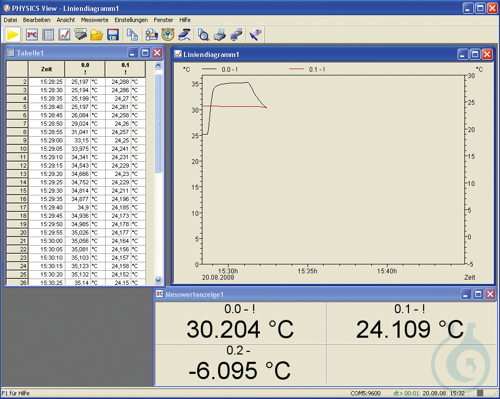Viewport: 500px width, 399px height.
Task: Click the computer connection toolbar icon
Action: [236, 35]
